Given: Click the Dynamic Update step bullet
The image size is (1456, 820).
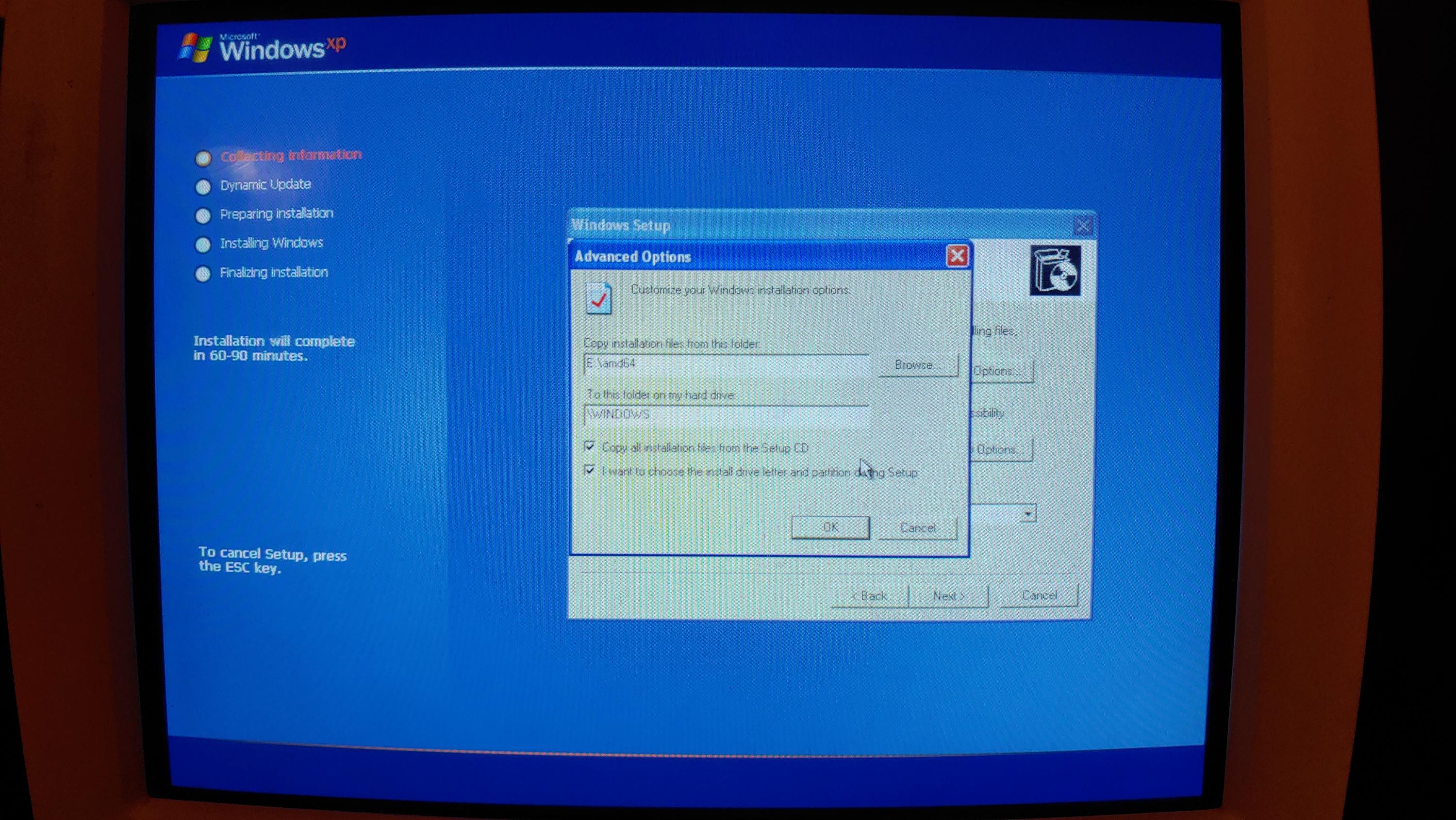Looking at the screenshot, I should tap(203, 186).
